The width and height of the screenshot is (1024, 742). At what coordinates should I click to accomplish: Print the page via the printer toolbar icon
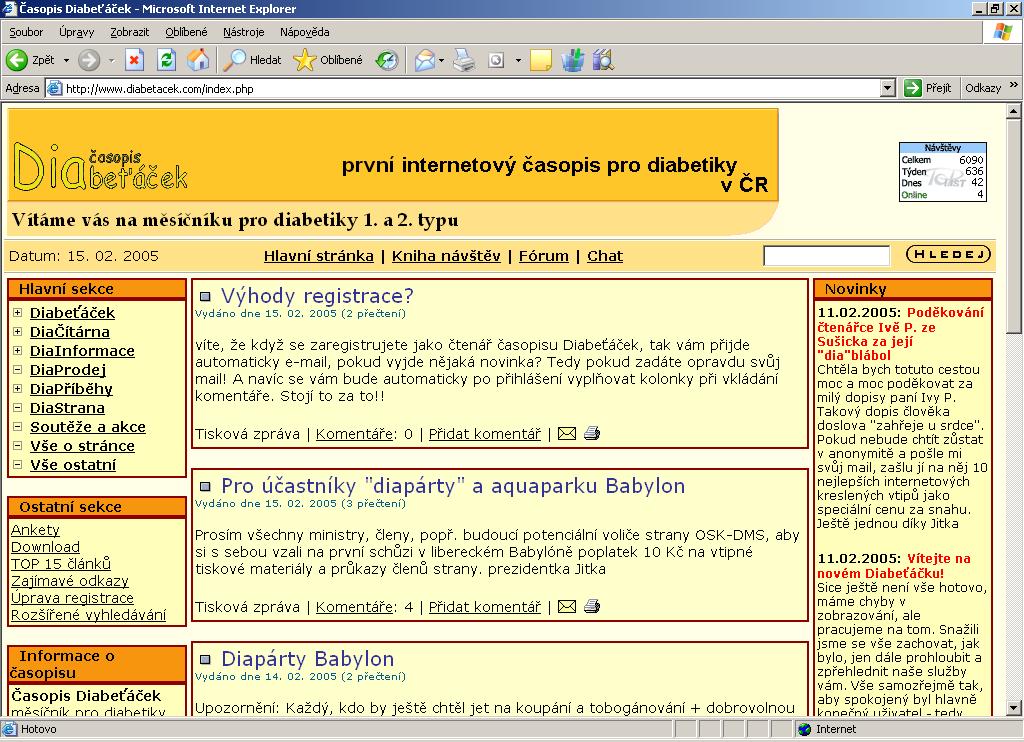coord(464,60)
